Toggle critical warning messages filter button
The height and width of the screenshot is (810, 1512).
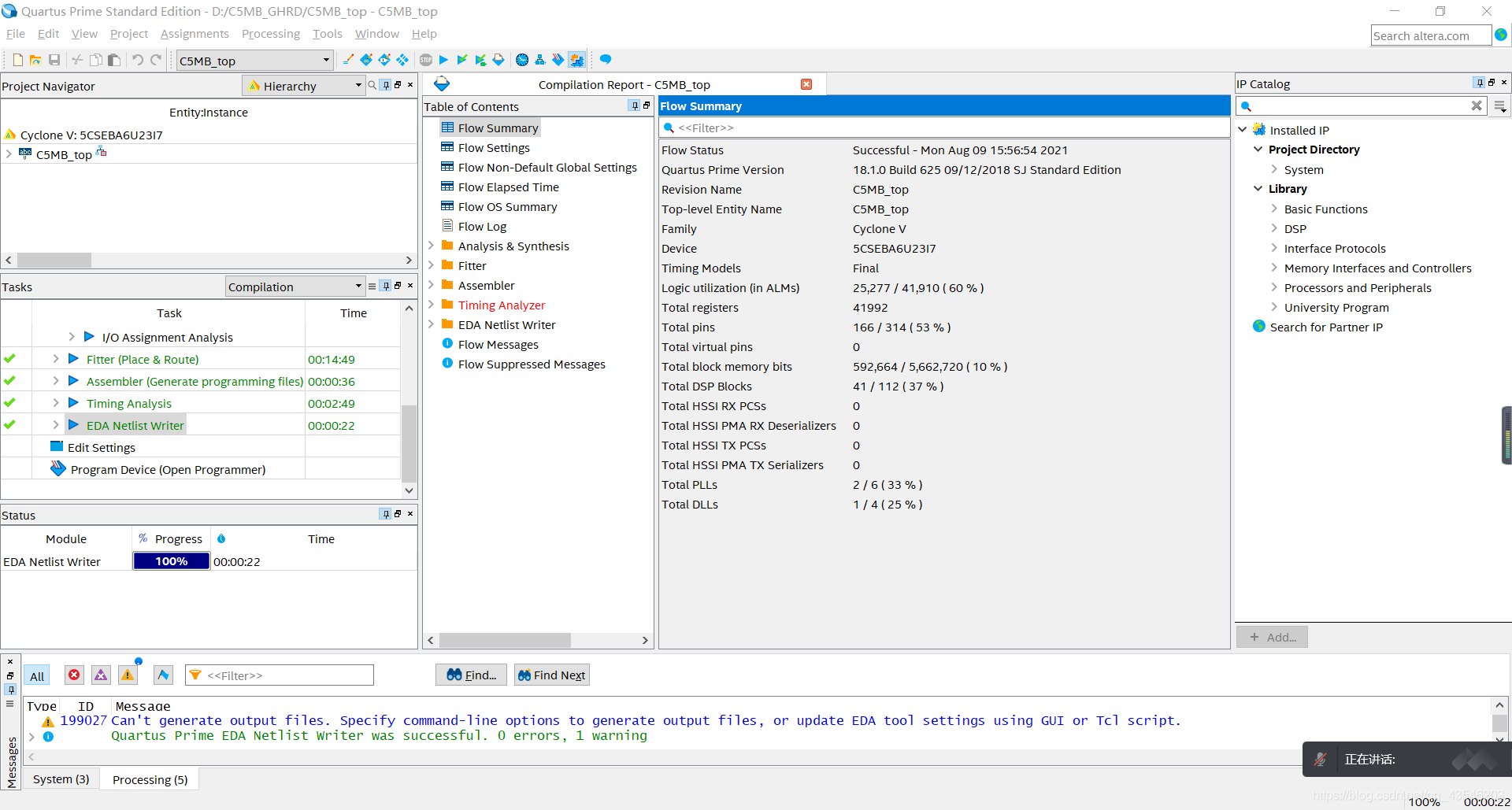pyautogui.click(x=101, y=675)
